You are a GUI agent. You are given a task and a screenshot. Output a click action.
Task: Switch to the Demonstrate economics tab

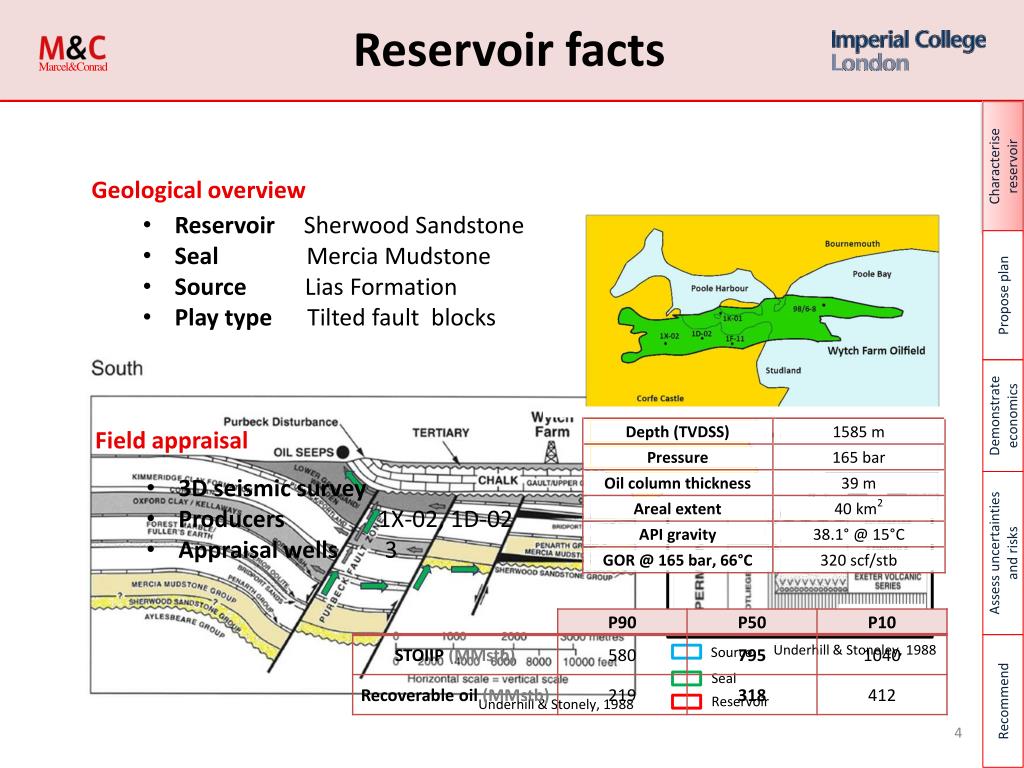tap(1003, 415)
